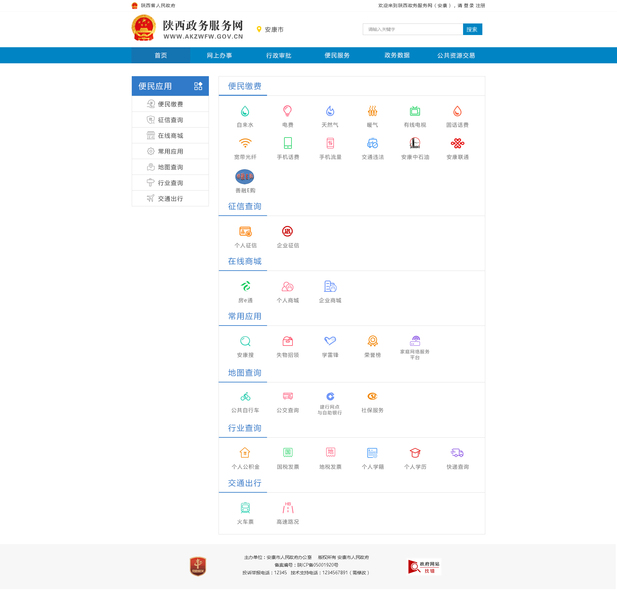The height and width of the screenshot is (600, 617).
Task: Open the 固话话费 landline fee icon
Action: pyautogui.click(x=457, y=111)
